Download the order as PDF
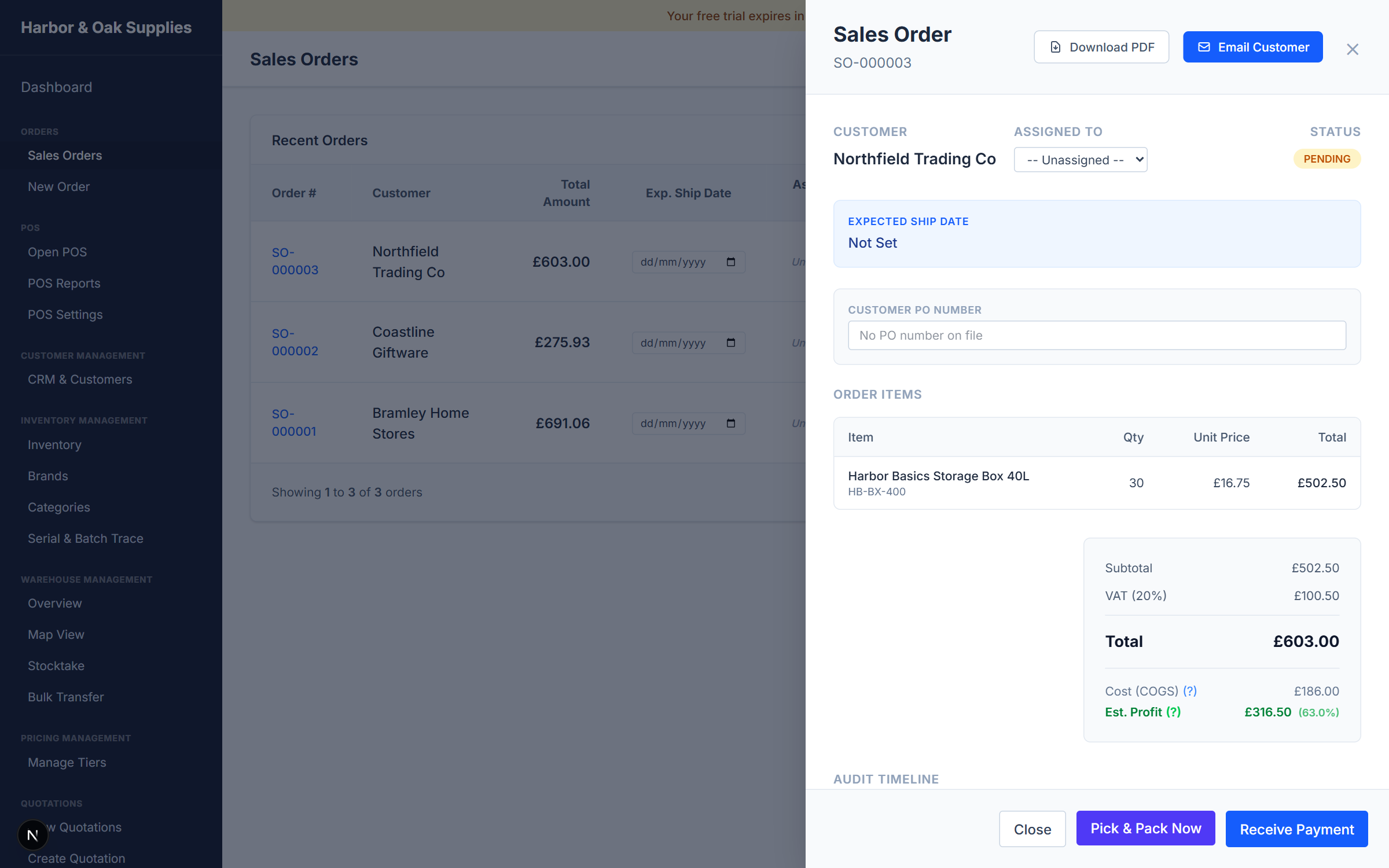The width and height of the screenshot is (1389, 868). click(x=1101, y=47)
